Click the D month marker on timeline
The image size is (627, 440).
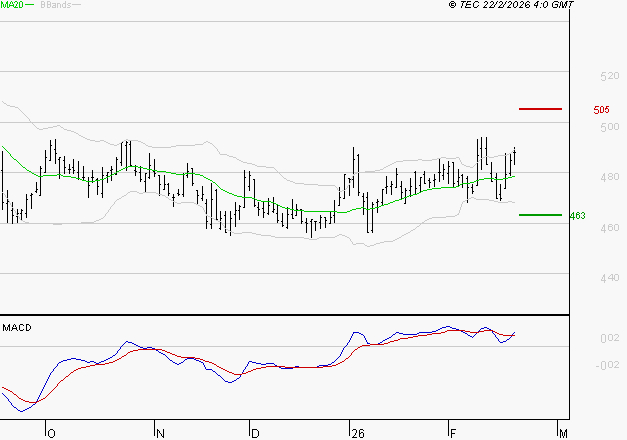click(x=255, y=433)
